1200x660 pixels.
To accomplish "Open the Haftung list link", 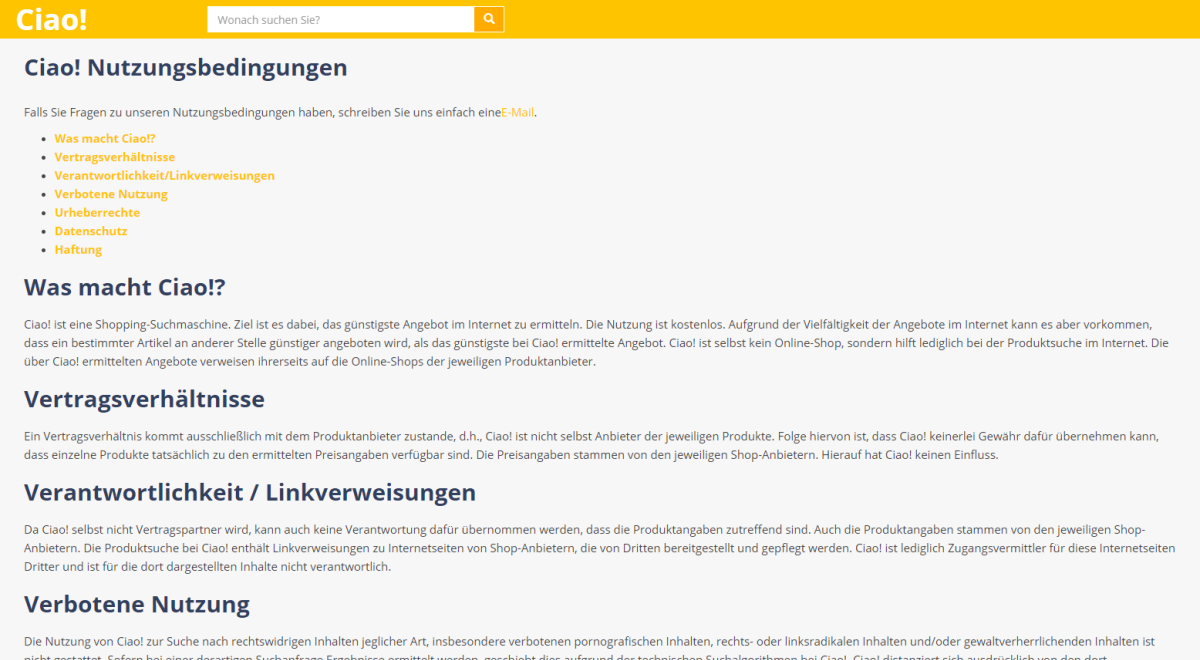I will (78, 249).
